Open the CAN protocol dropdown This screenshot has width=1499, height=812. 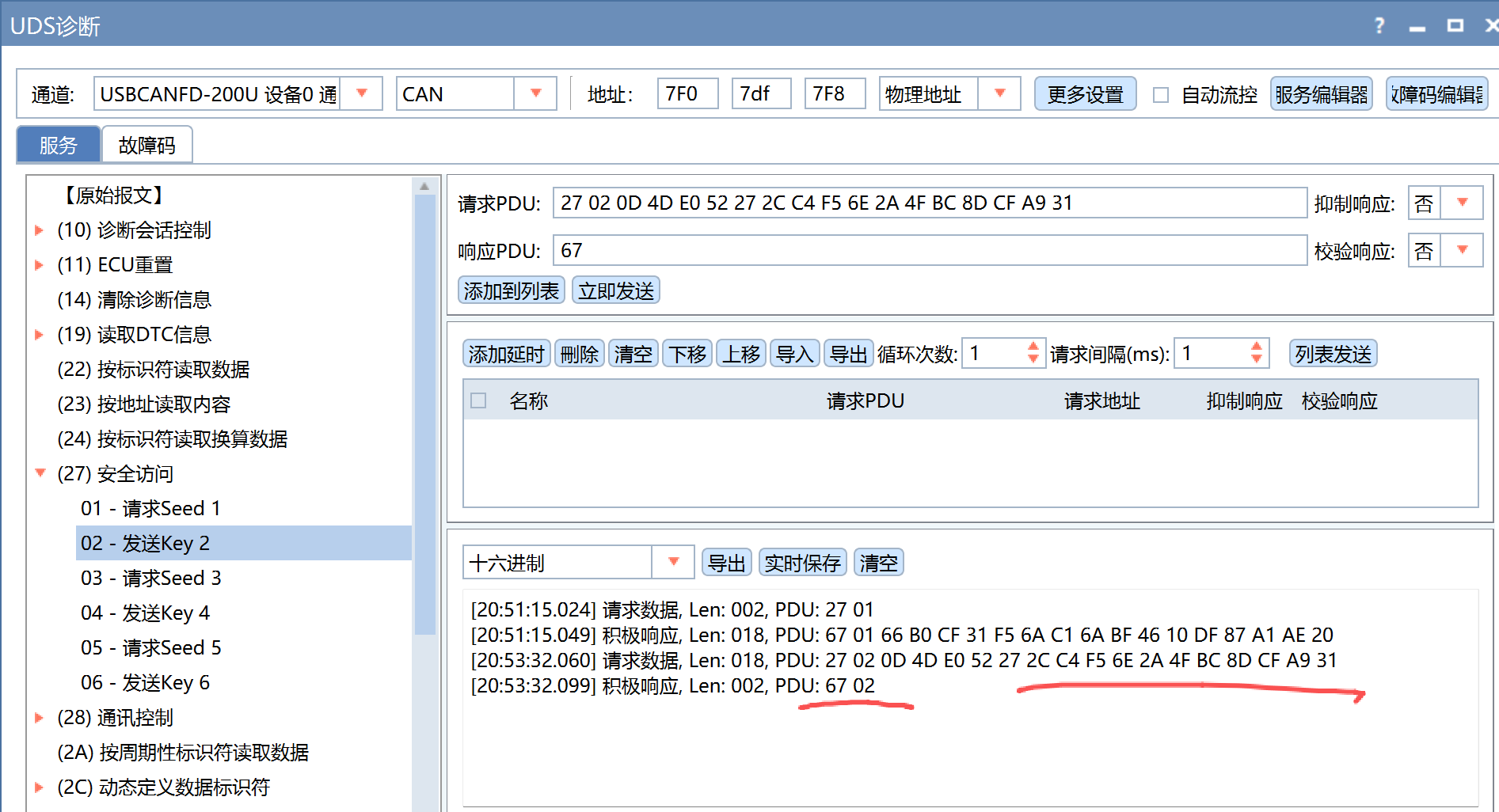536,93
